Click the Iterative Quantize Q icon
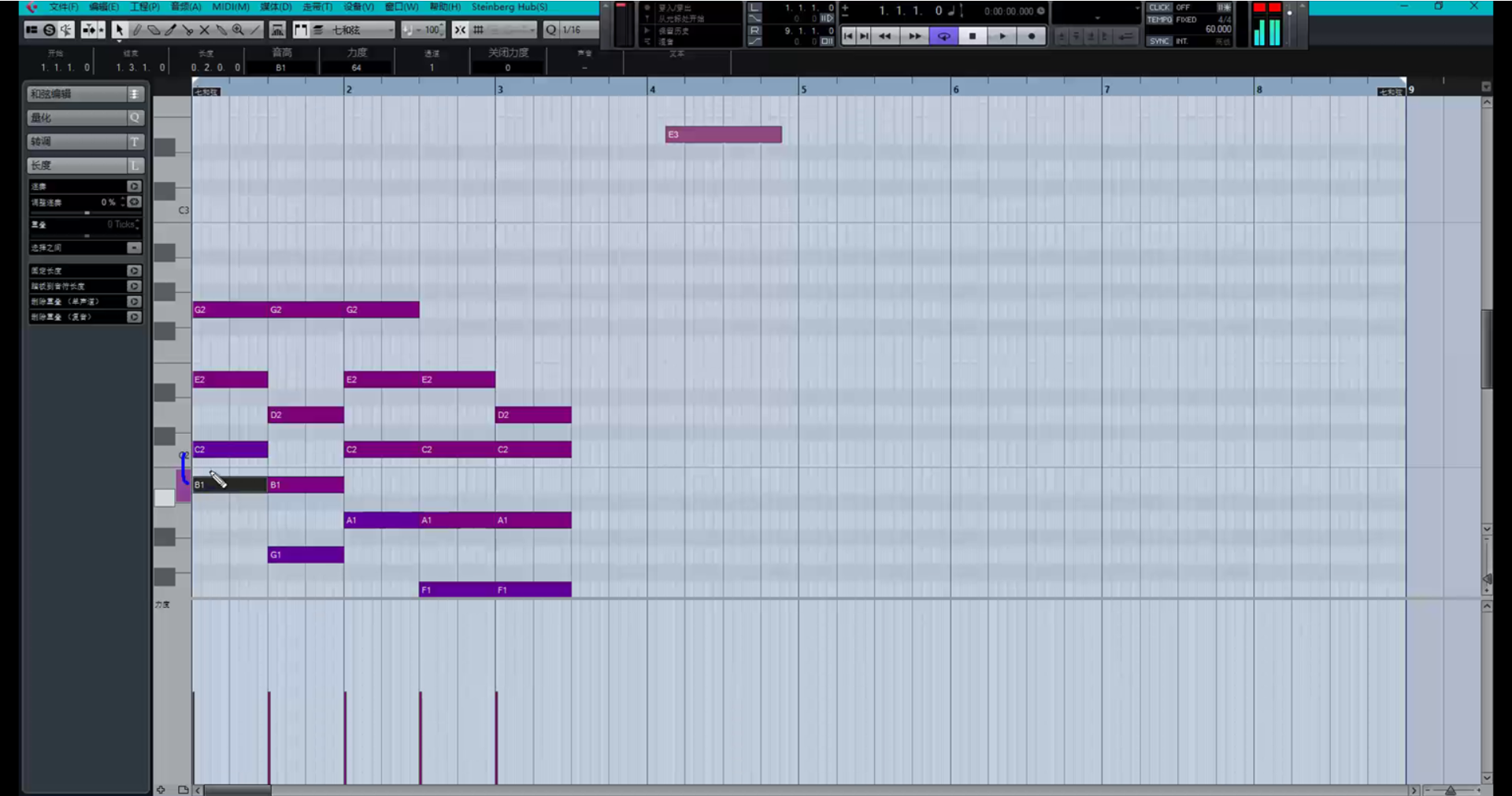Viewport: 1512px width, 796px height. tap(550, 30)
